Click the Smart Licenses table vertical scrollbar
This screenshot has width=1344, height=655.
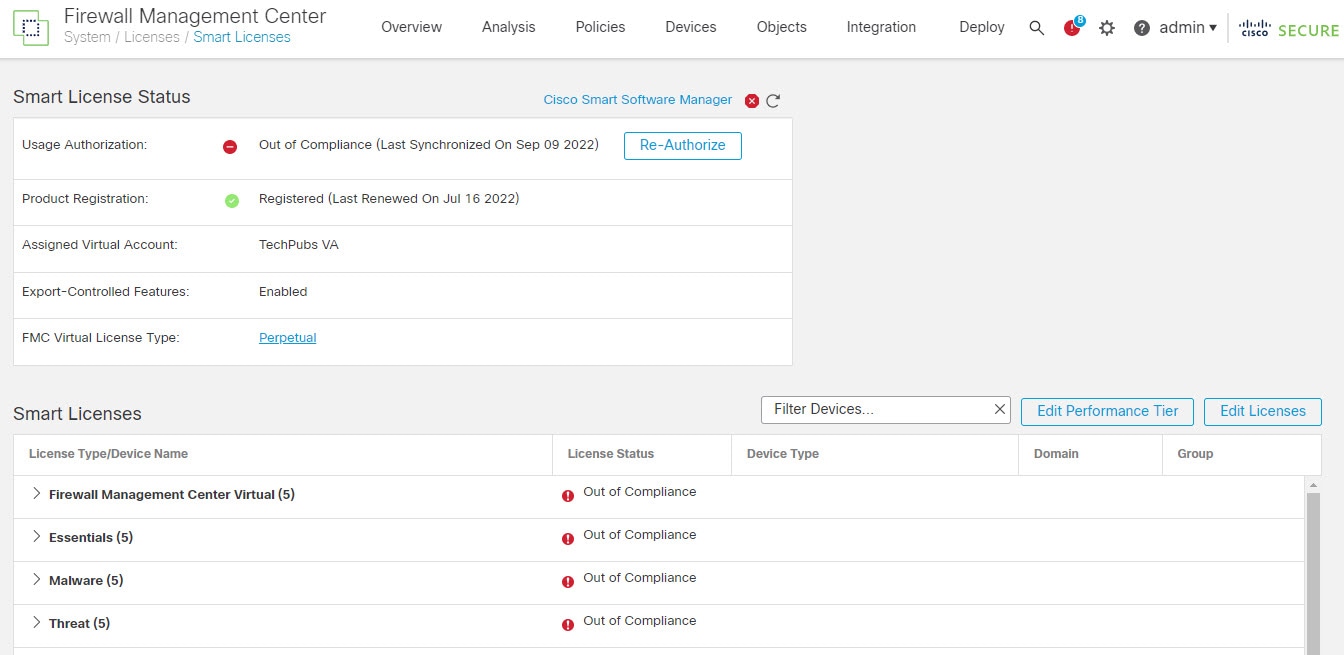[x=1314, y=575]
